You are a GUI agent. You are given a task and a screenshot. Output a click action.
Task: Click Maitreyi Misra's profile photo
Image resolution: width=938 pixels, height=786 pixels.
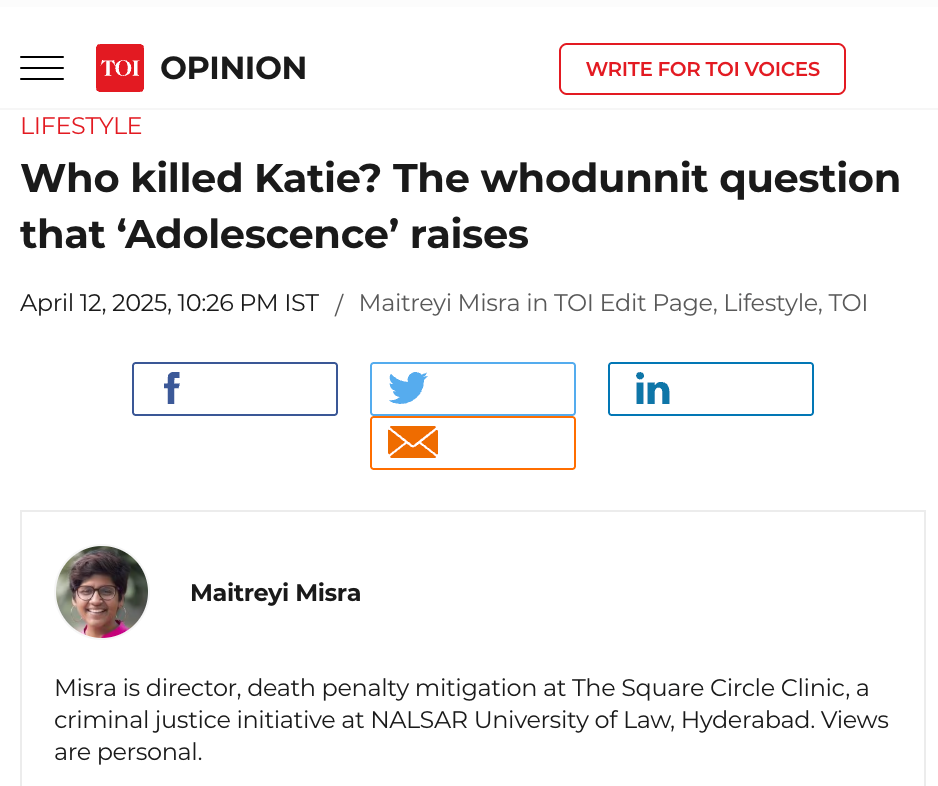pyautogui.click(x=102, y=592)
